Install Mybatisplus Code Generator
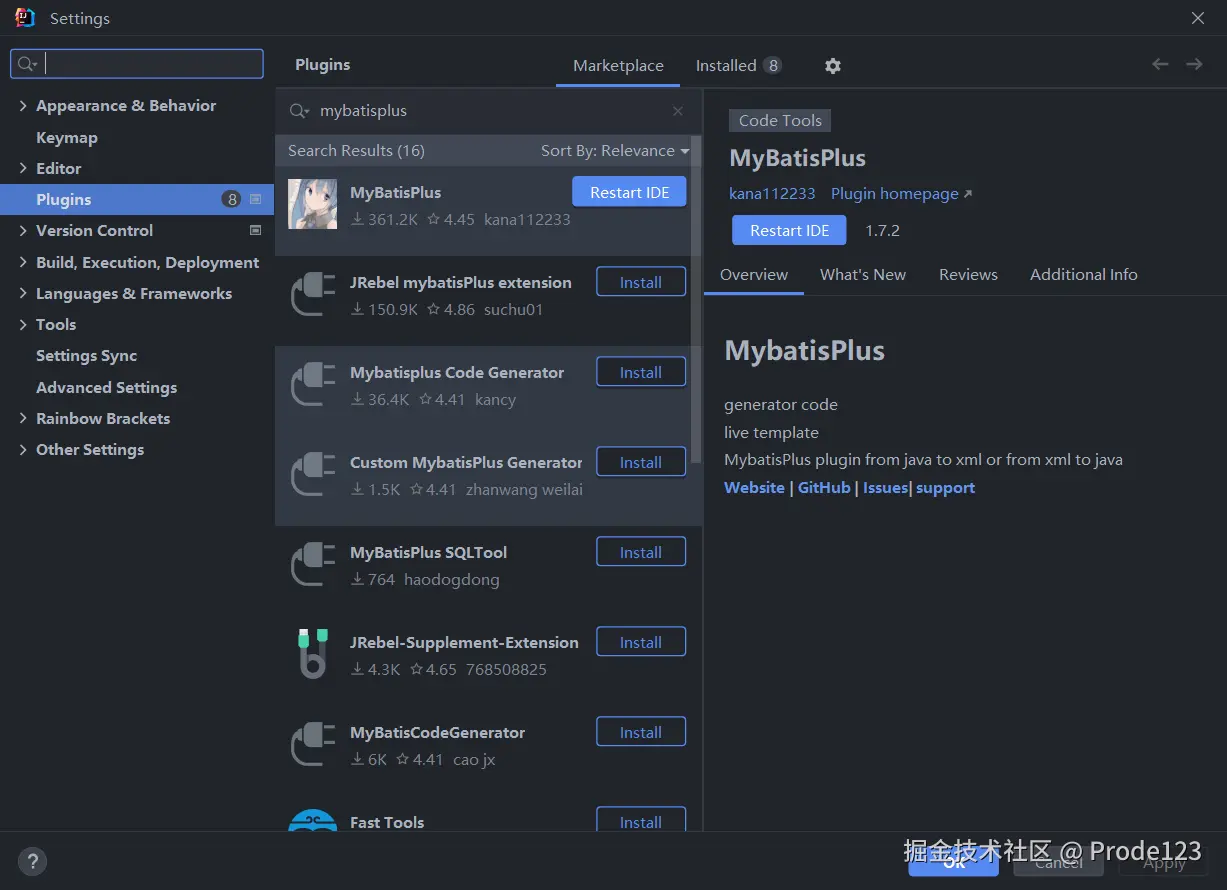The height and width of the screenshot is (890, 1227). [x=641, y=372]
